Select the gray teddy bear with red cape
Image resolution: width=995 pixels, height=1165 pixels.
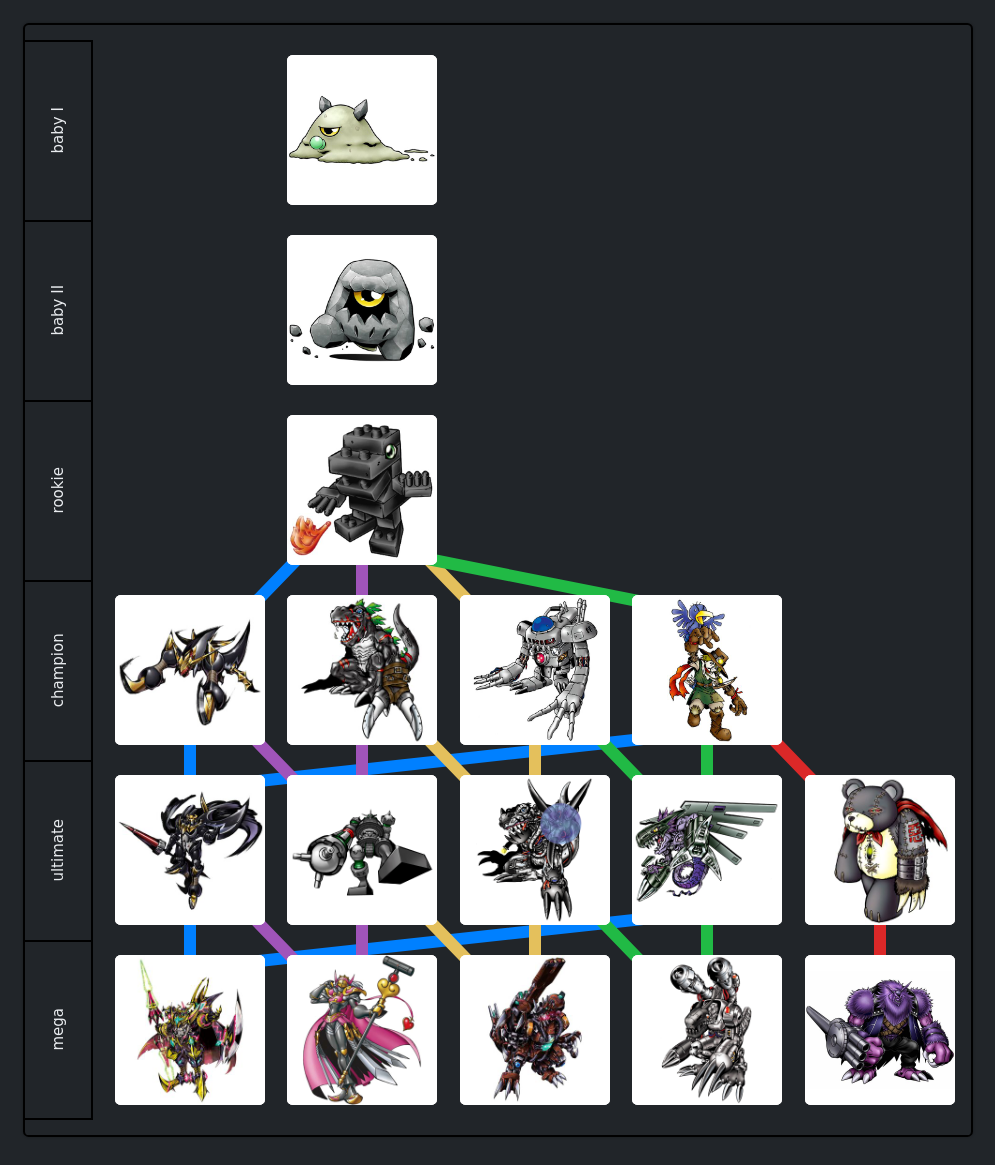880,850
